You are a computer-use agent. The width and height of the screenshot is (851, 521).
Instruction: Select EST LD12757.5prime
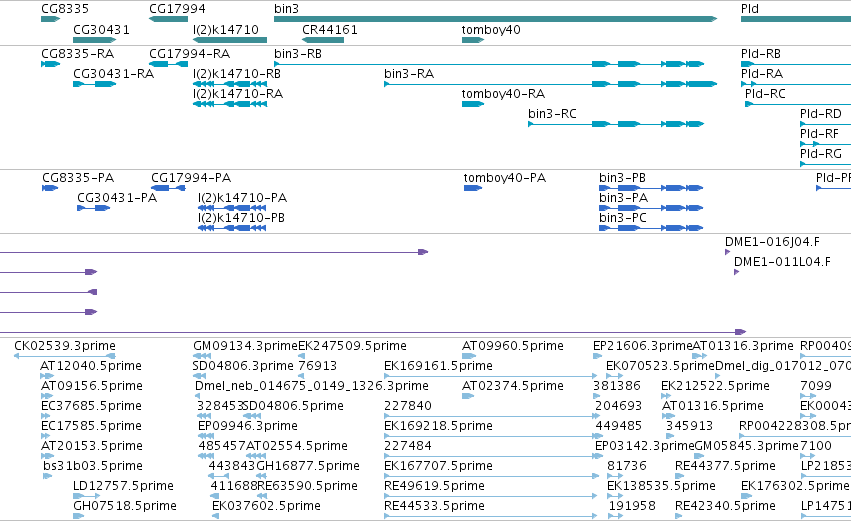(x=123, y=486)
